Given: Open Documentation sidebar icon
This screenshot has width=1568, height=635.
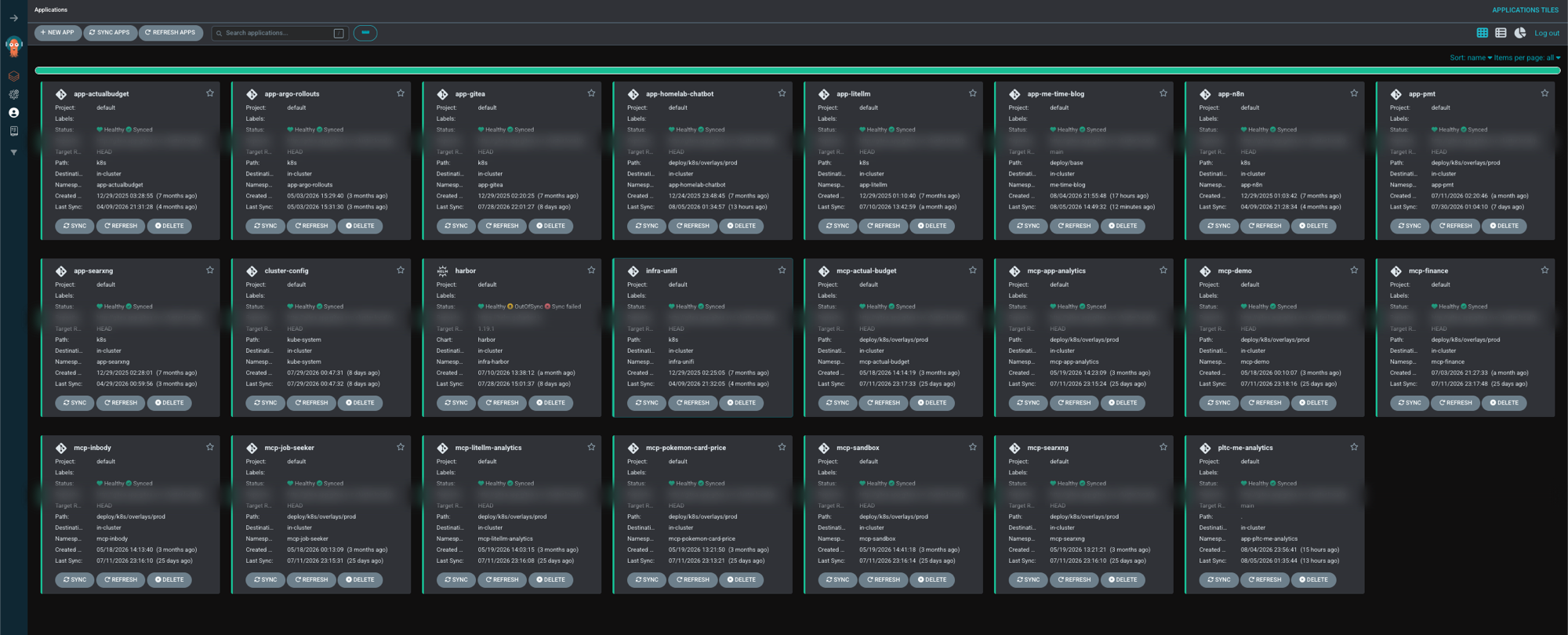Looking at the screenshot, I should (x=13, y=131).
